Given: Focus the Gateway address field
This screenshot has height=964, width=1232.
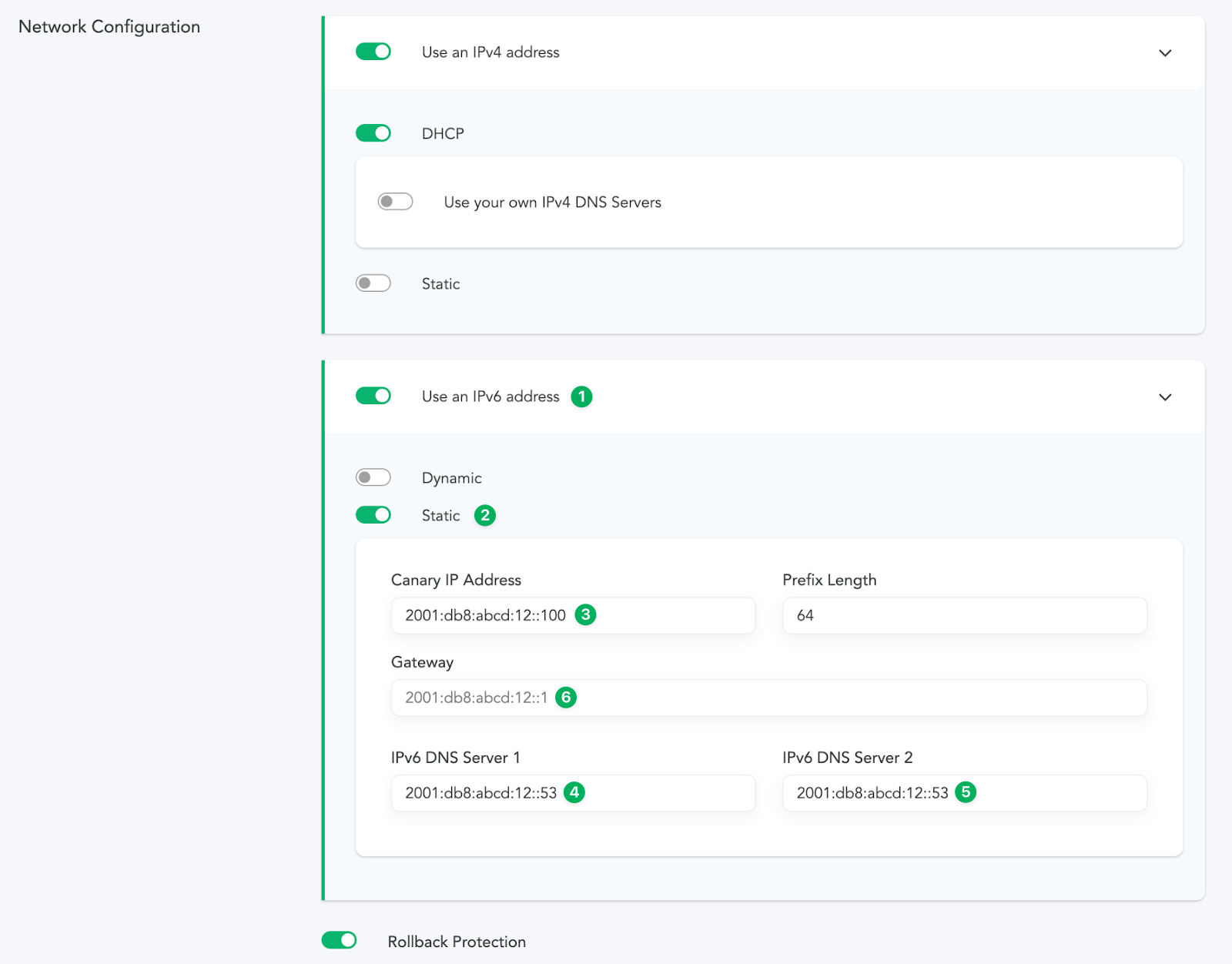Looking at the screenshot, I should pyautogui.click(x=847, y=698).
